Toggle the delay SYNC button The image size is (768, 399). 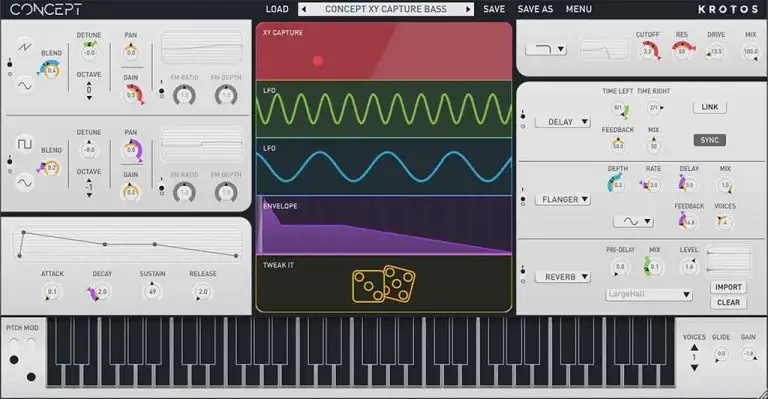(x=709, y=140)
